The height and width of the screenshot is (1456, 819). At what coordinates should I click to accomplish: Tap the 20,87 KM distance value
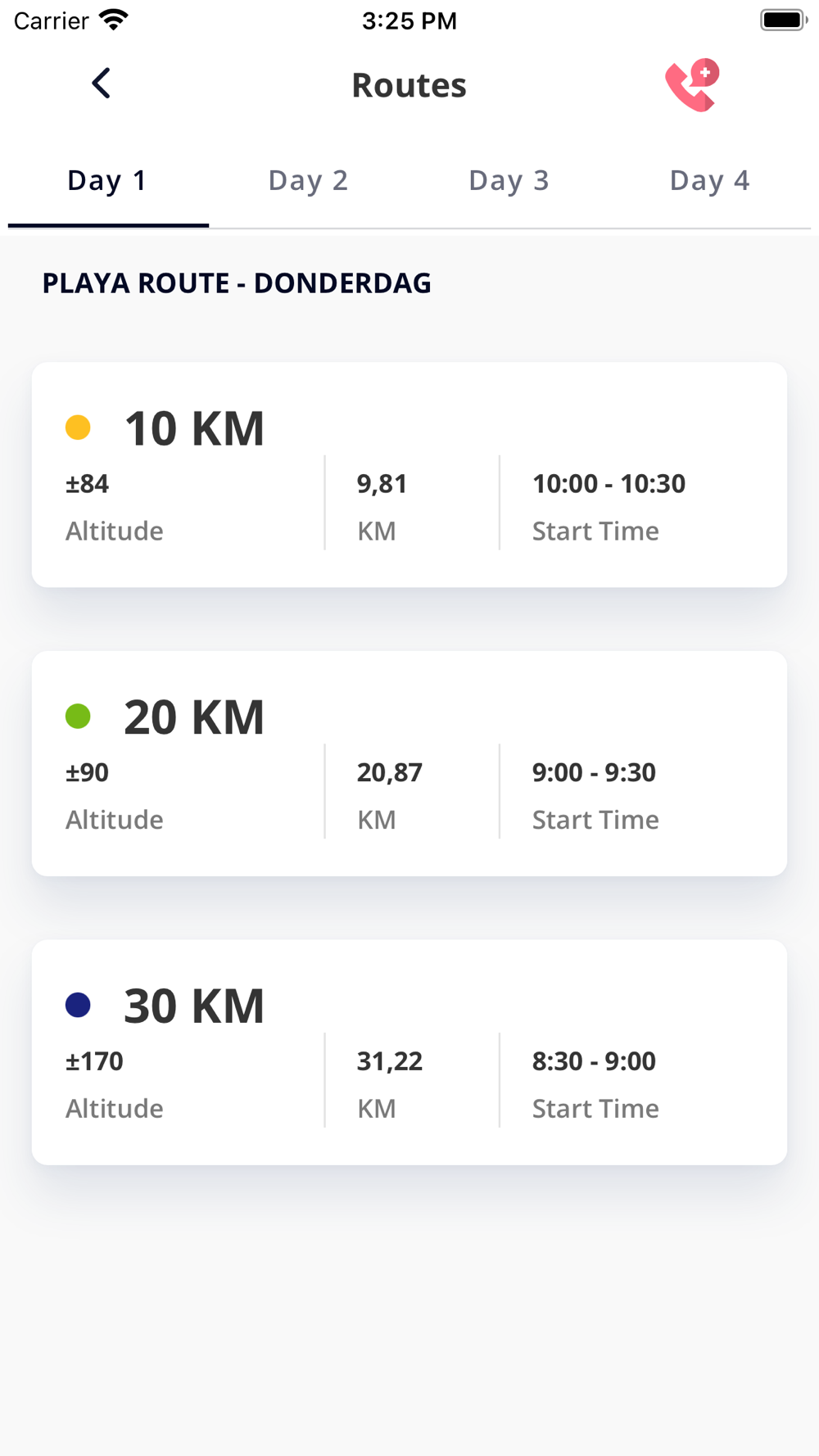[390, 772]
